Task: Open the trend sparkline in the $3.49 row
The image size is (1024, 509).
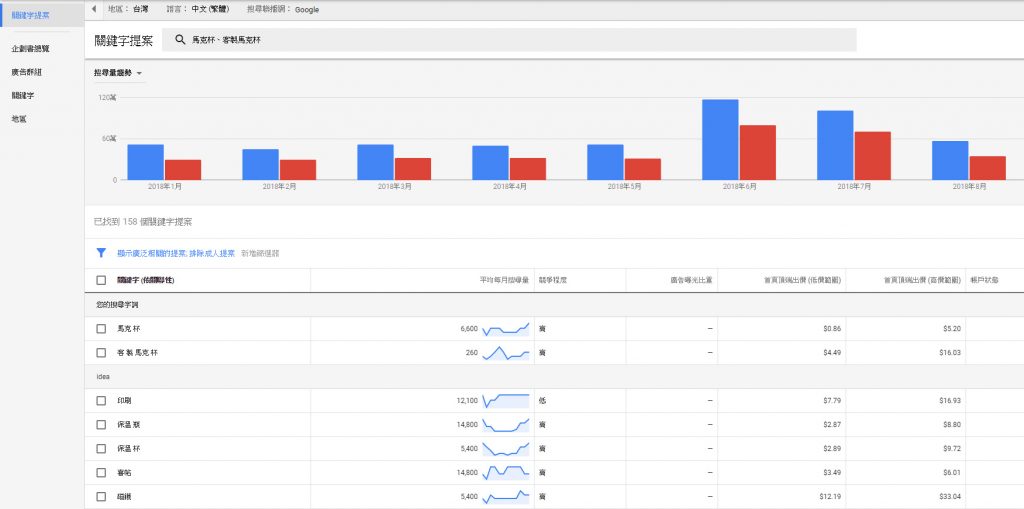Action: click(x=505, y=472)
